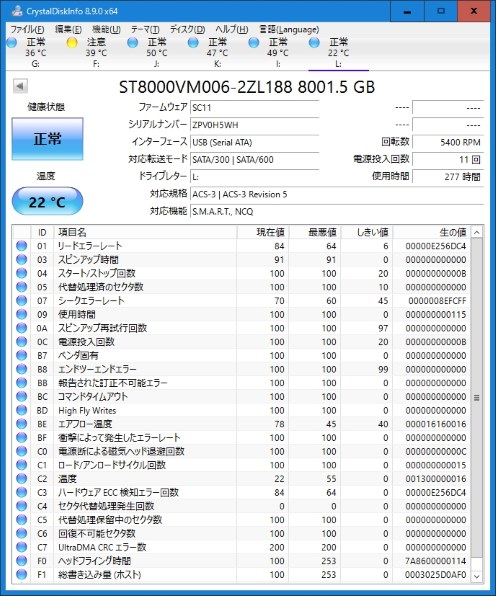Image resolution: width=496 pixels, height=596 pixels.
Task: Click the interface field USB (Serial ATA)
Action: 254,142
